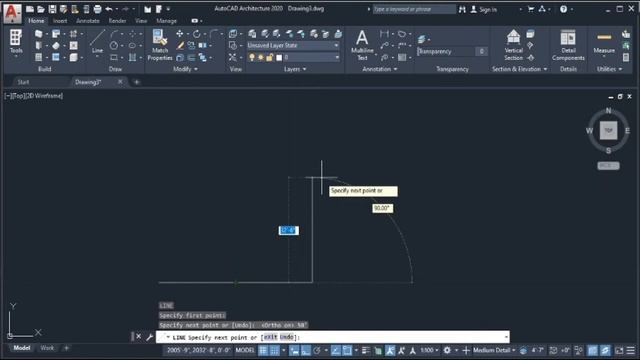Viewport: 640px width, 360px height.
Task: Click the Sign In button
Action: pyautogui.click(x=484, y=9)
